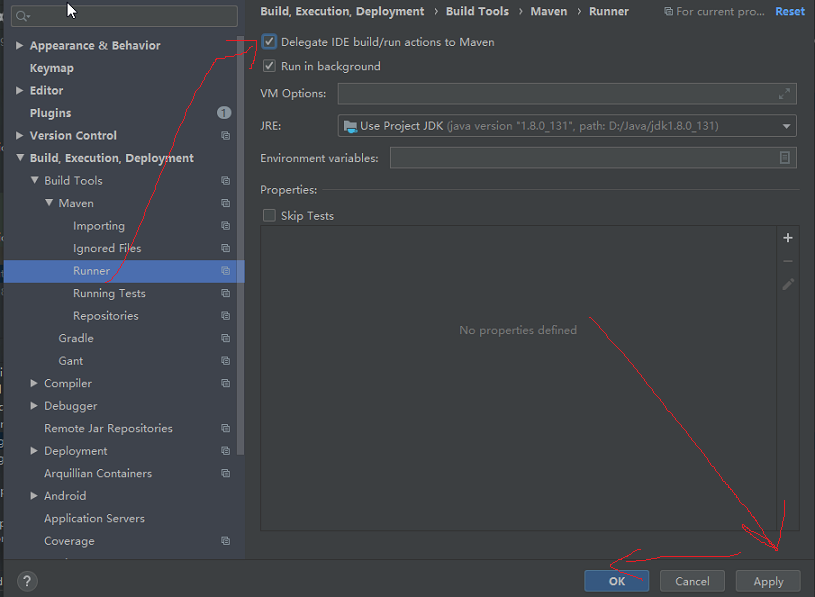Click project-level icon next to Ignored Files

[226, 248]
